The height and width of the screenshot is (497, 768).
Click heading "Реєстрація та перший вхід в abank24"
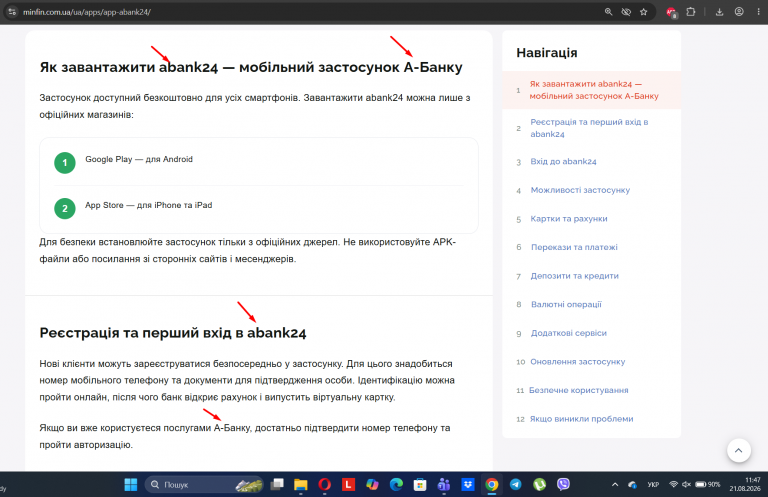click(x=172, y=333)
